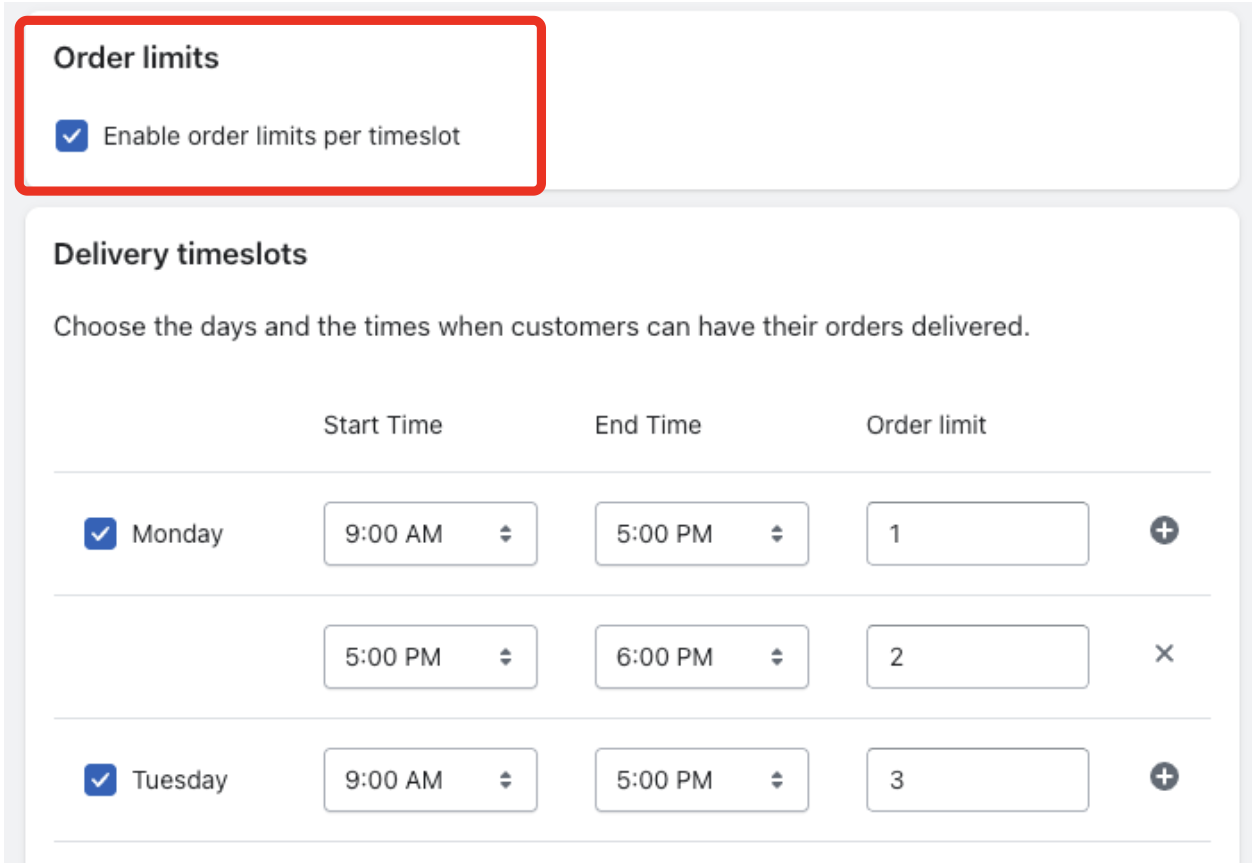Click the Delivery timeslots heading

(x=180, y=255)
